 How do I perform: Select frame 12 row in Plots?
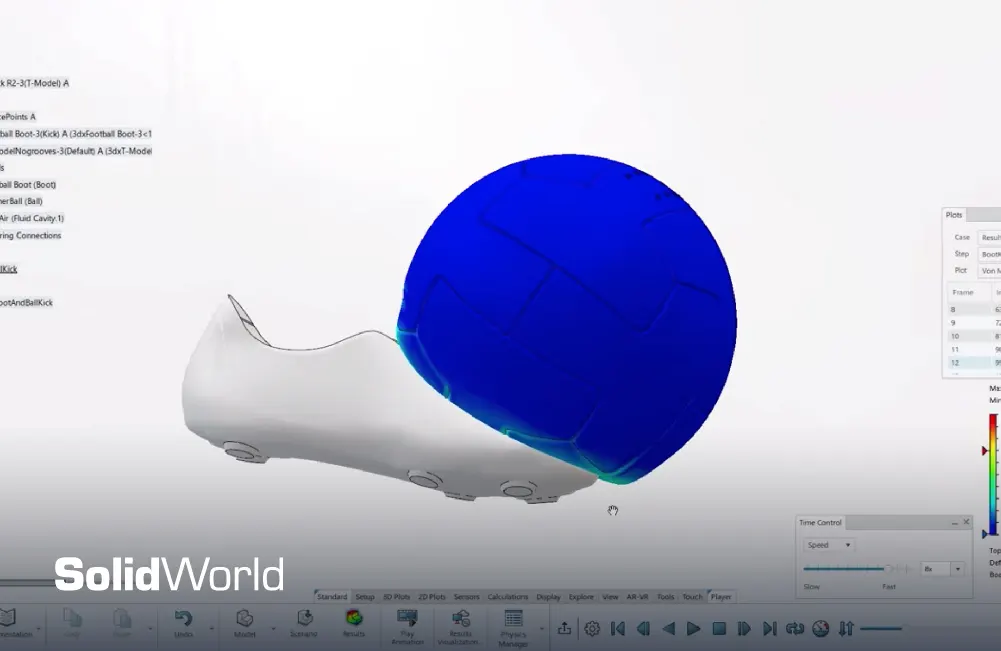coord(972,363)
